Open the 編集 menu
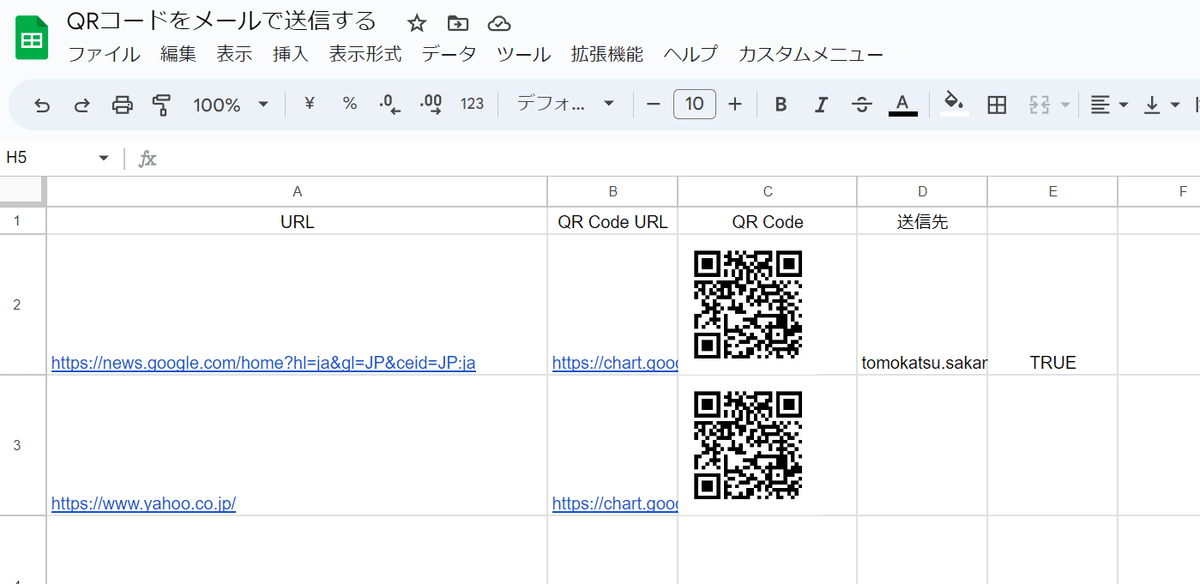This screenshot has height=584, width=1200. point(178,54)
